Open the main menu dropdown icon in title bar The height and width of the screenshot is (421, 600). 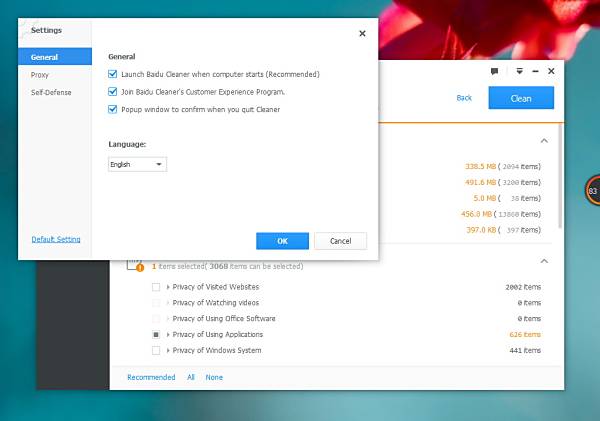(519, 71)
